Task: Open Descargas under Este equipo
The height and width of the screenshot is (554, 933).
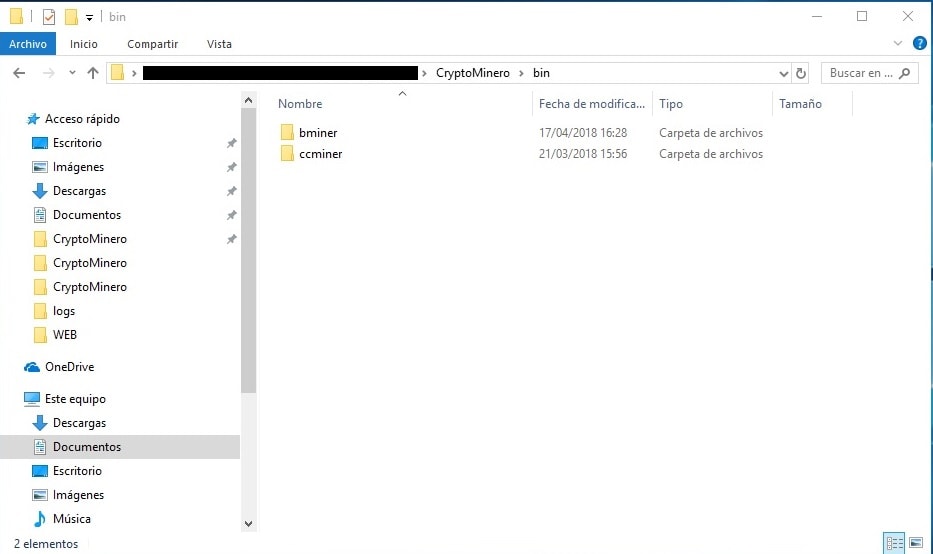Action: click(x=79, y=423)
